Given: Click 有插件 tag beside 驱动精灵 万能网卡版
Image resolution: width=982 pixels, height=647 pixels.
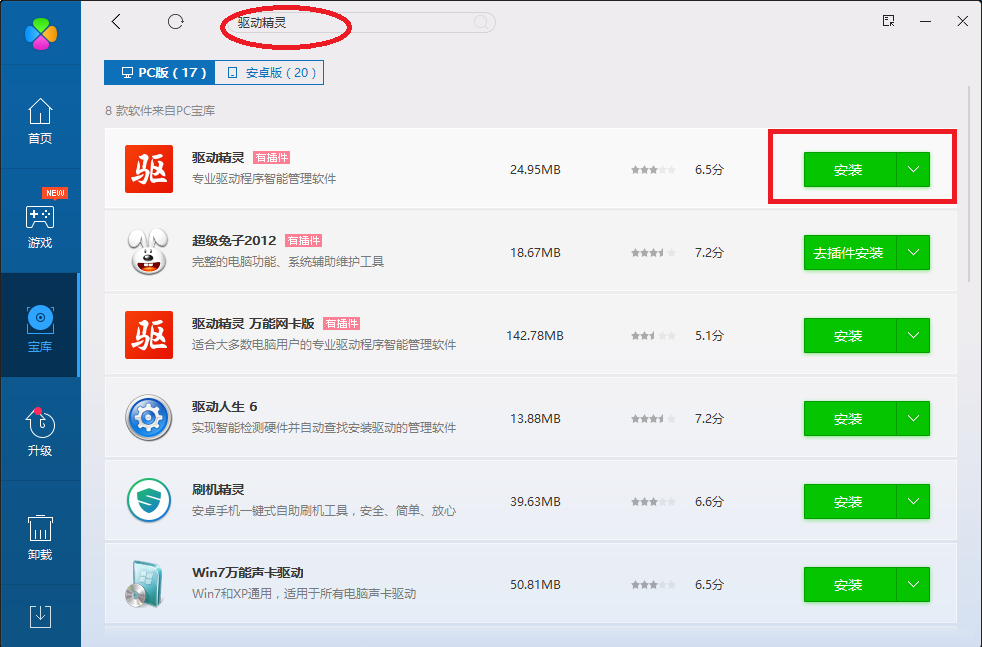Looking at the screenshot, I should tap(341, 324).
